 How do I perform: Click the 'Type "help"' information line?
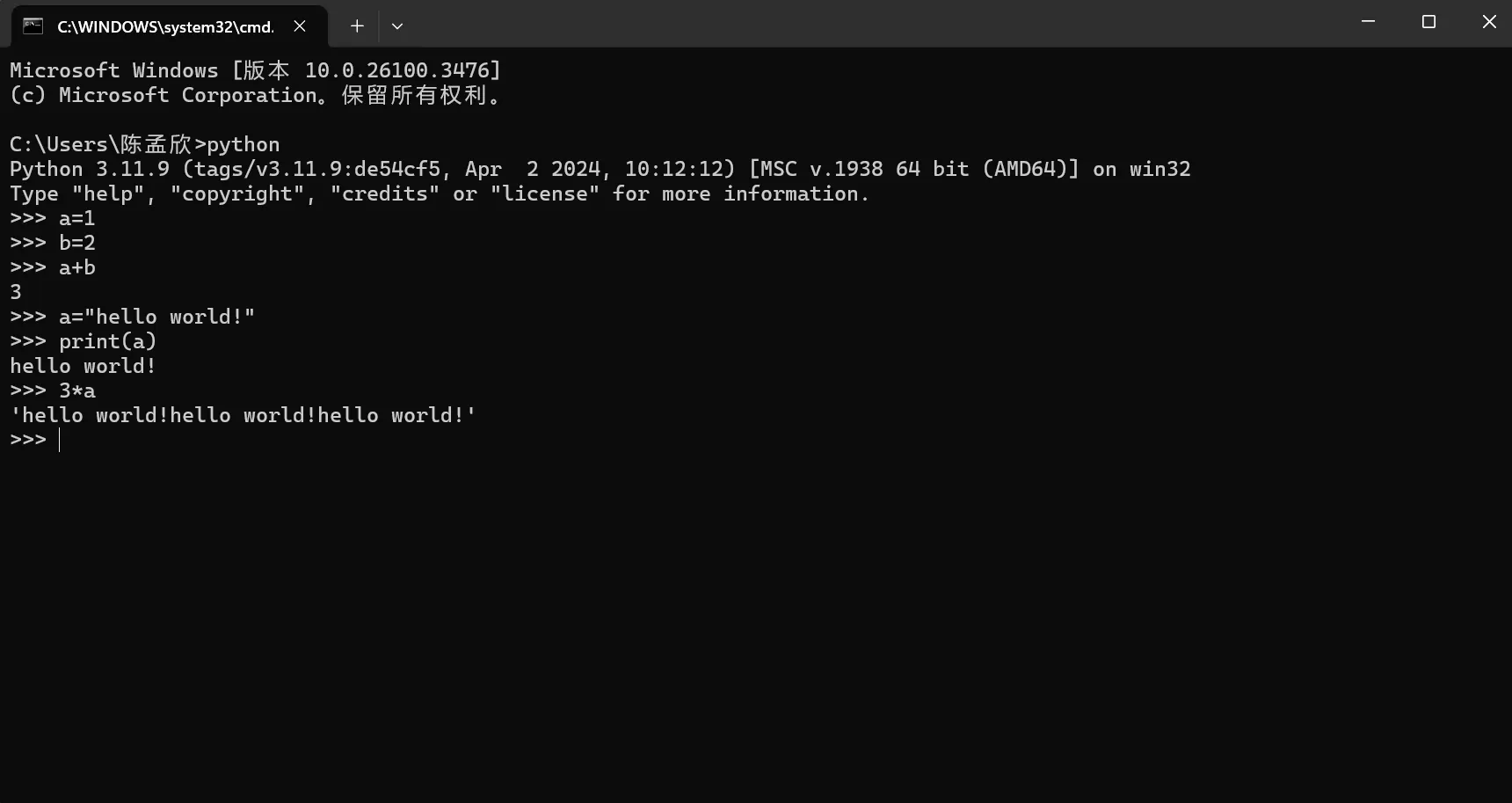[x=439, y=193]
